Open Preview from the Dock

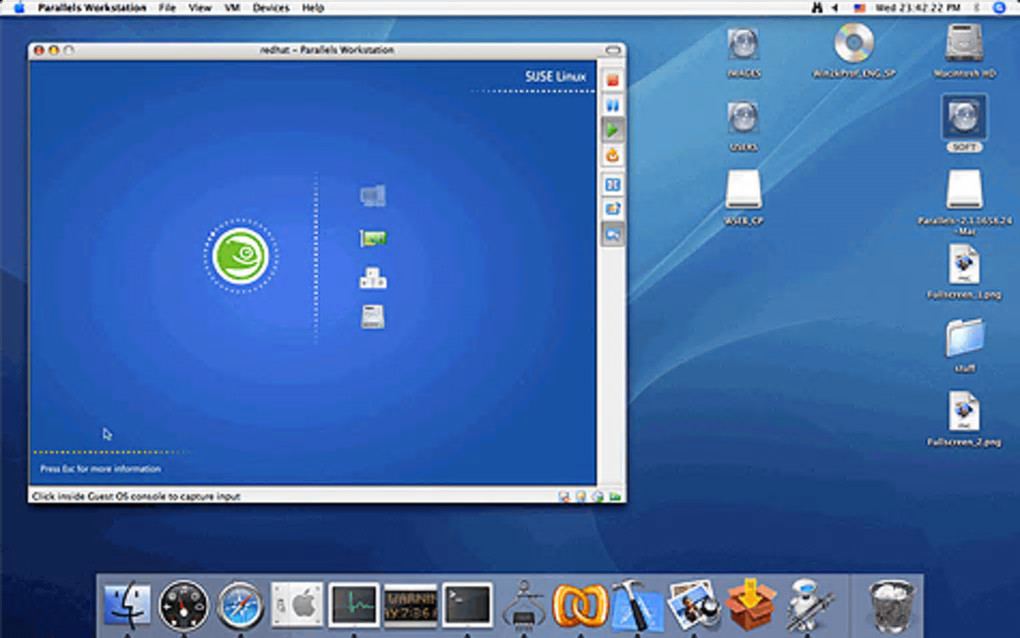[693, 605]
